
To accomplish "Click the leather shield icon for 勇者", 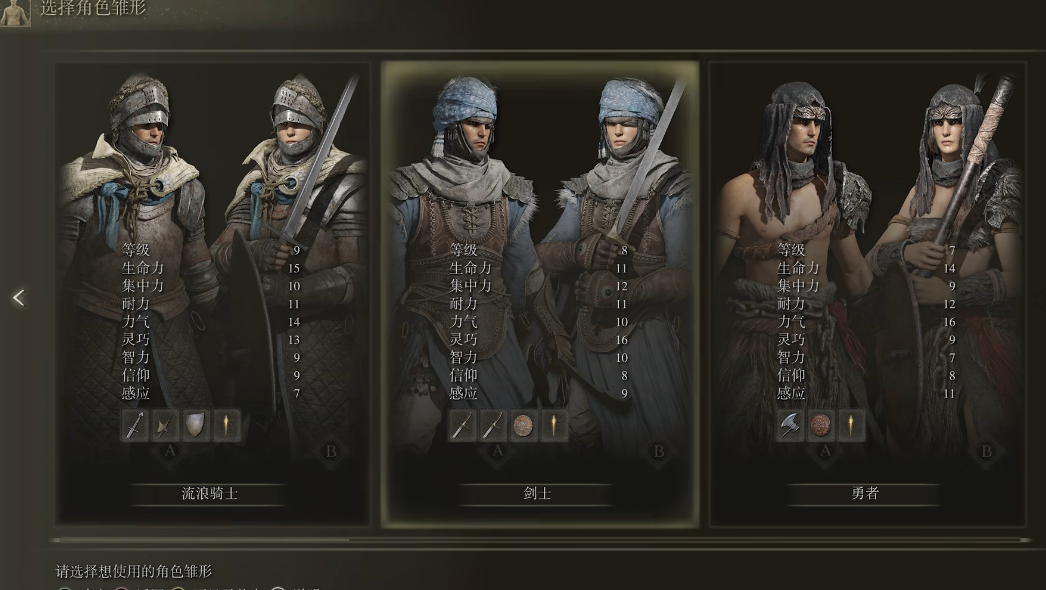I will click(x=821, y=425).
